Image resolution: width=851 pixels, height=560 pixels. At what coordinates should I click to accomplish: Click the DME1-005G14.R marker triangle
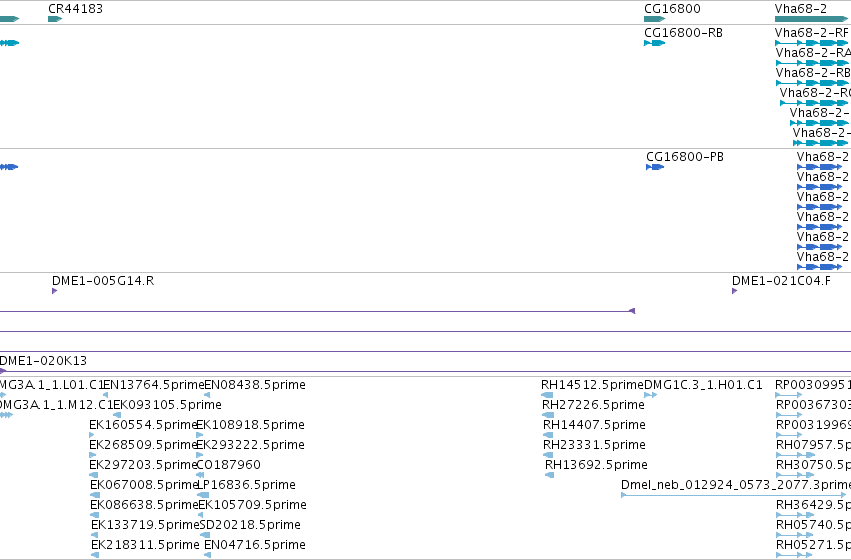coord(54,291)
